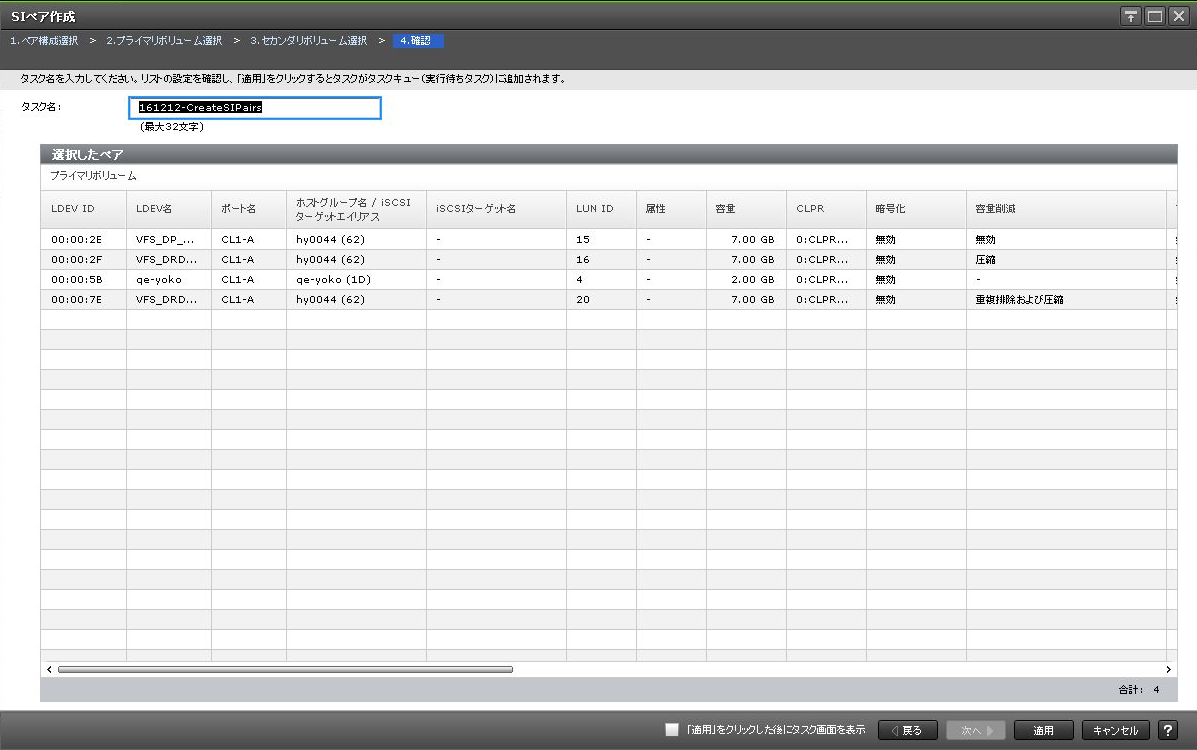The height and width of the screenshot is (750, 1197).
Task: Go to step 2.プライマリボリューム選択
Action: tap(164, 41)
